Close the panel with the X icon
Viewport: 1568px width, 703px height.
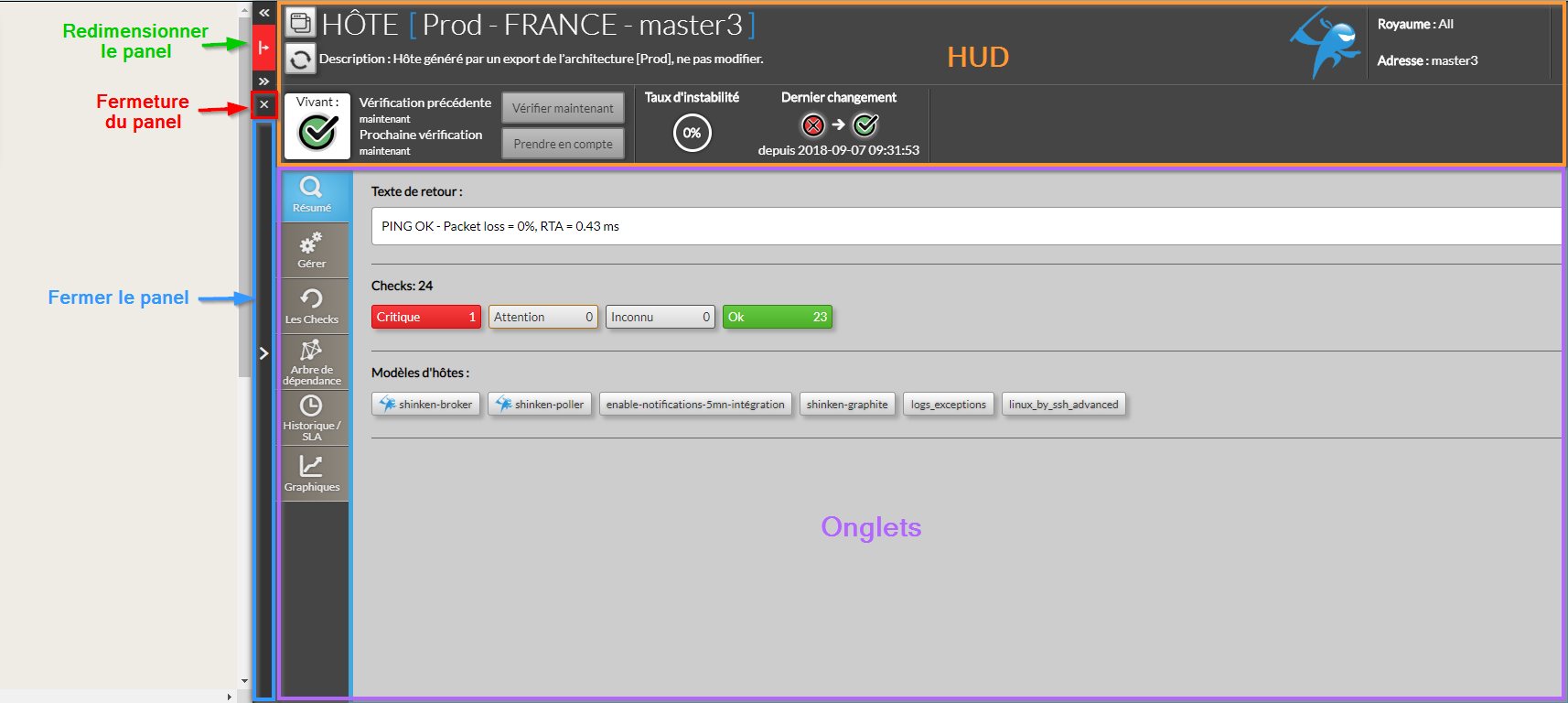click(x=263, y=105)
